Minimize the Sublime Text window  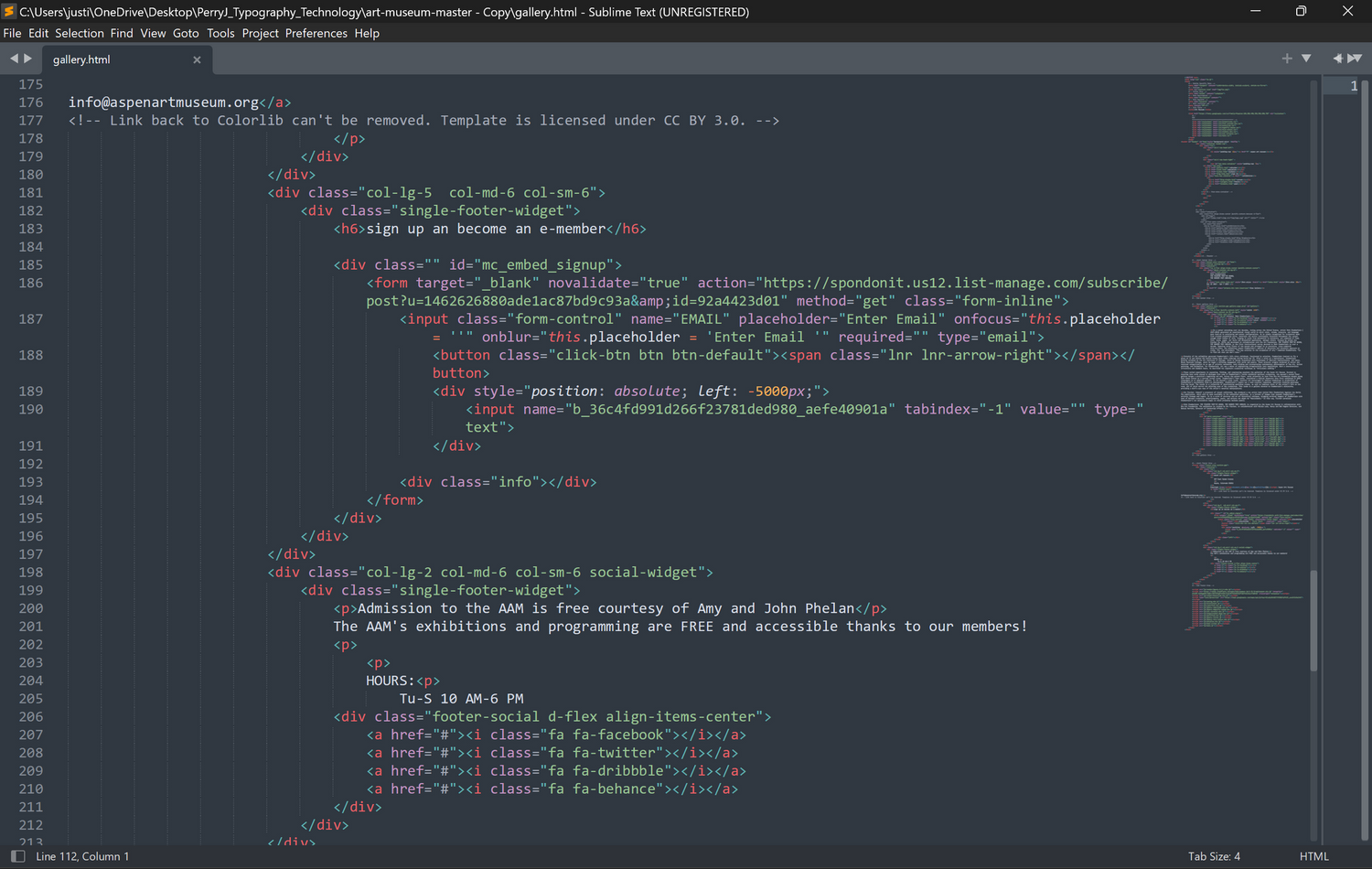pyautogui.click(x=1256, y=11)
